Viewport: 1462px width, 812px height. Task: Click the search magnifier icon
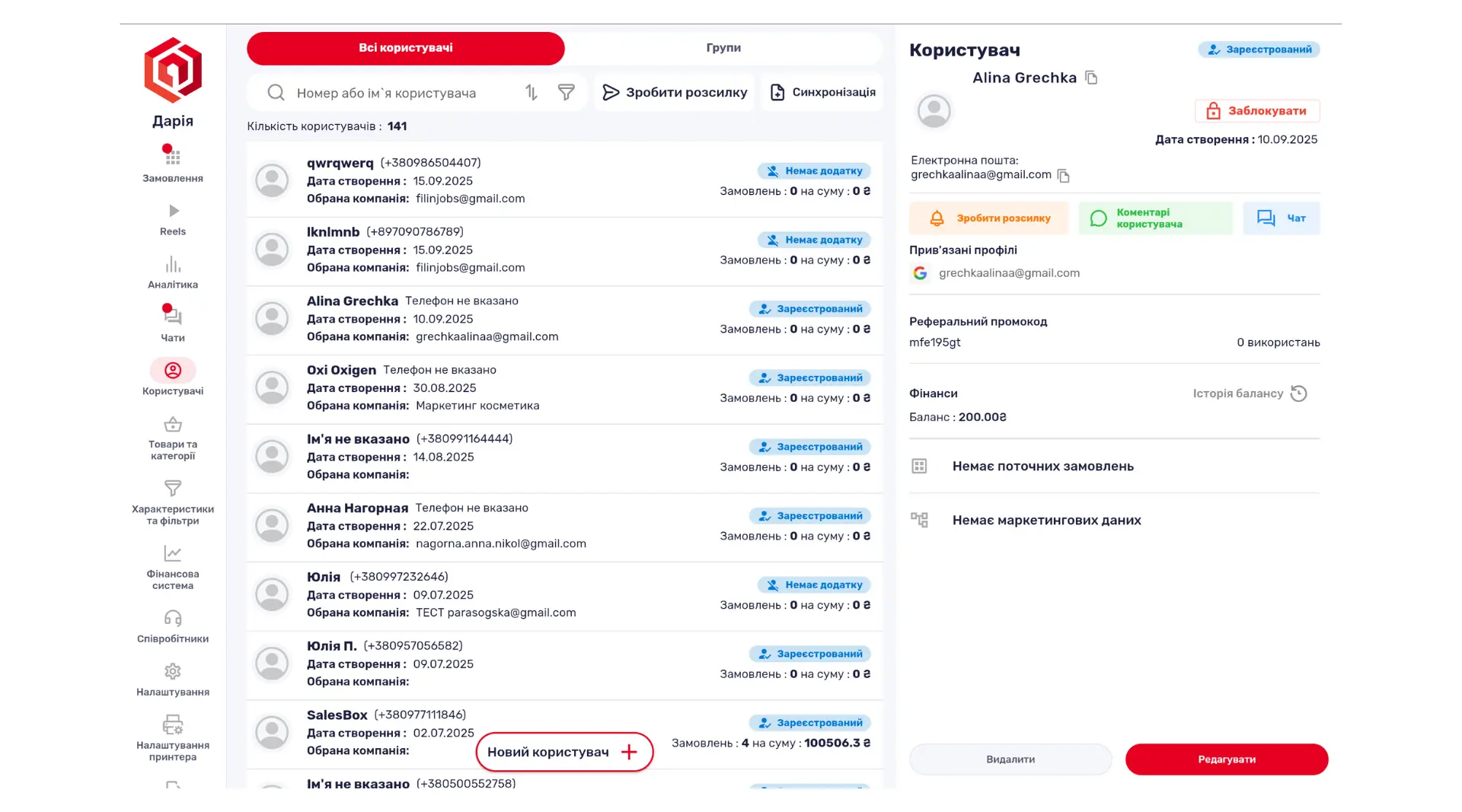[276, 93]
